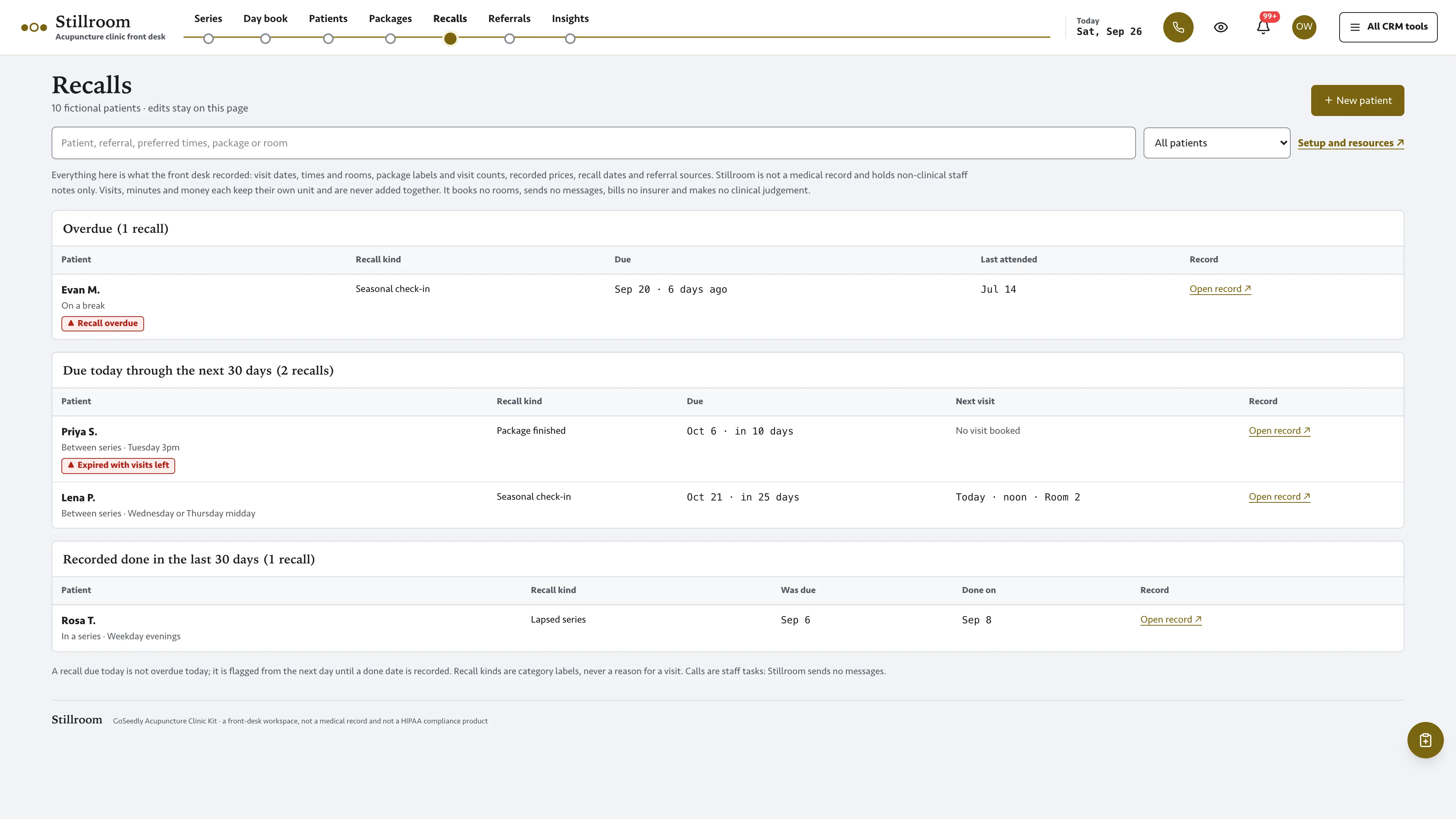Viewport: 1456px width, 819px height.
Task: Navigate to the Referrals tab
Action: coord(509,19)
